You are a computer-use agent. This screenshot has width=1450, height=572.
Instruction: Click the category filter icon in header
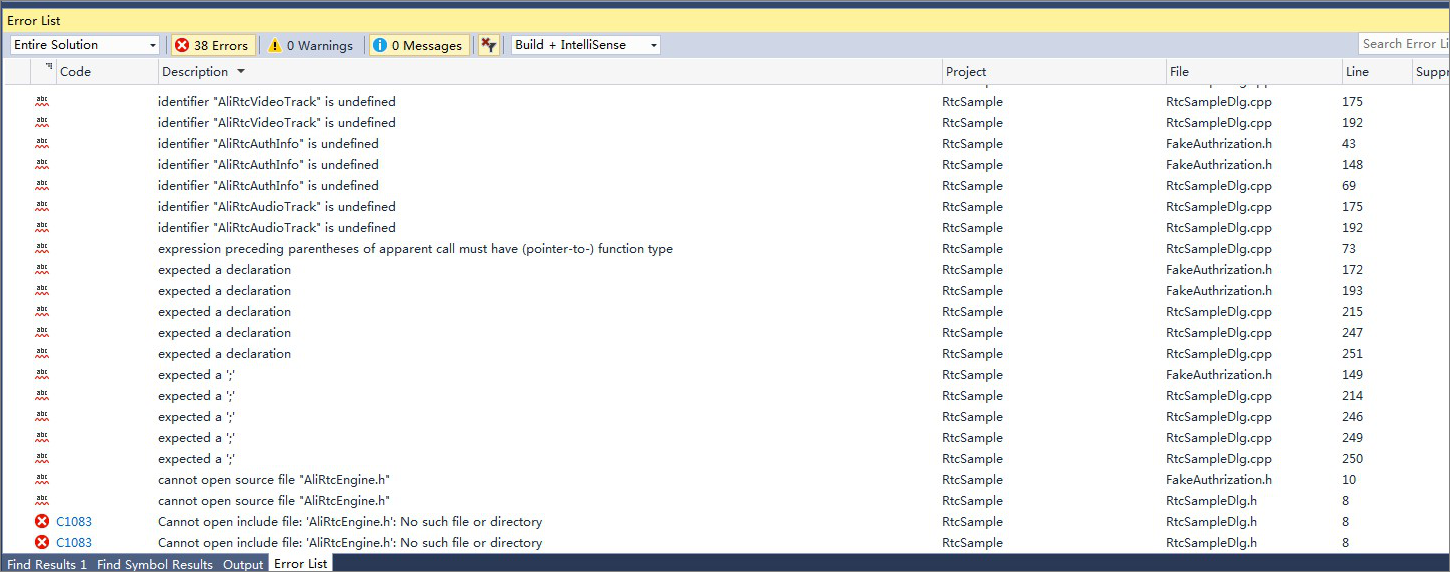click(x=48, y=68)
